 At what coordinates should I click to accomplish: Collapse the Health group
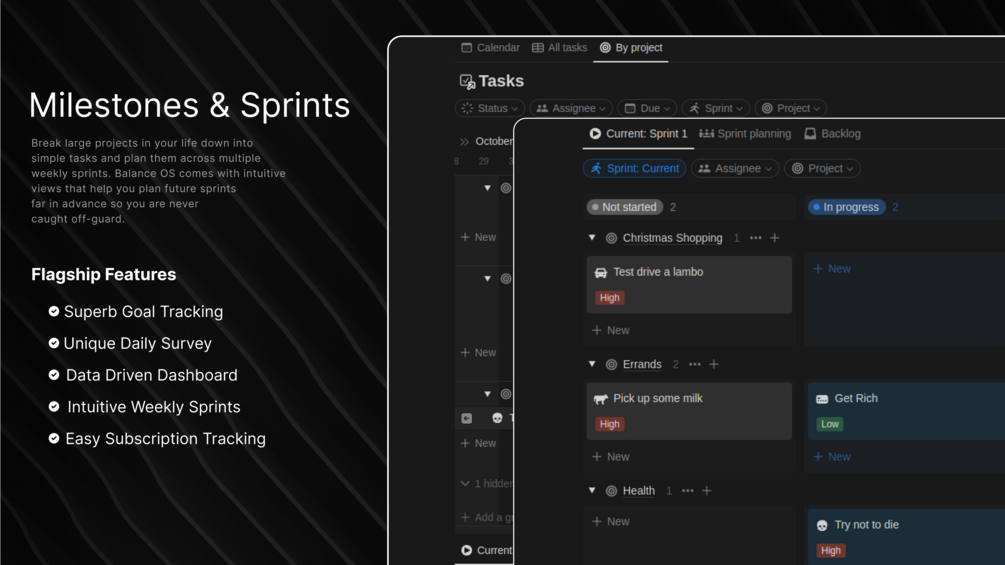pyautogui.click(x=592, y=490)
